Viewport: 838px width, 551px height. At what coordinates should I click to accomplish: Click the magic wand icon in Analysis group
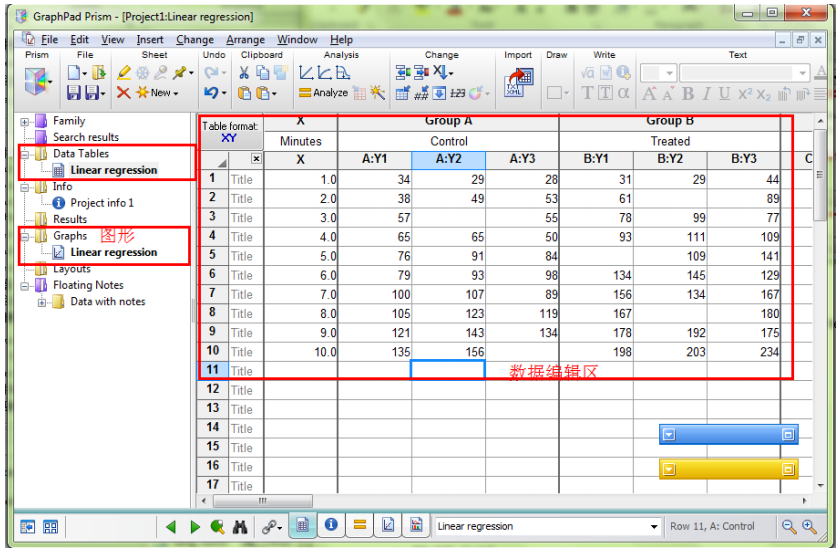click(x=377, y=93)
